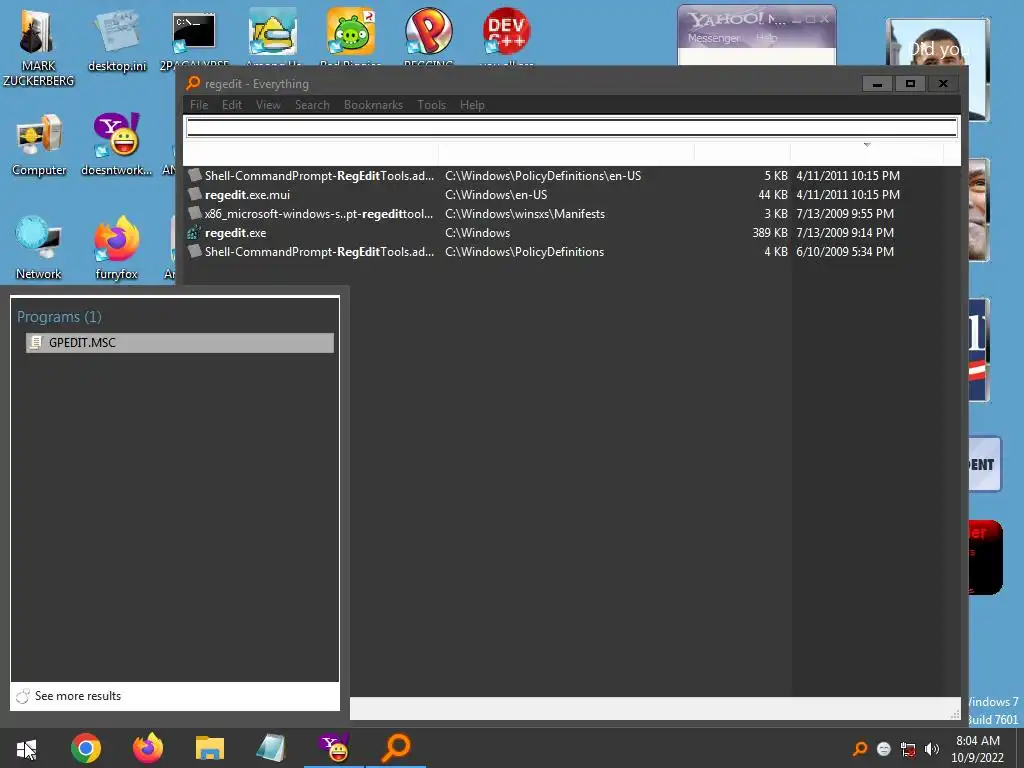
Task: Click the Everything window resize grip
Action: 955,714
